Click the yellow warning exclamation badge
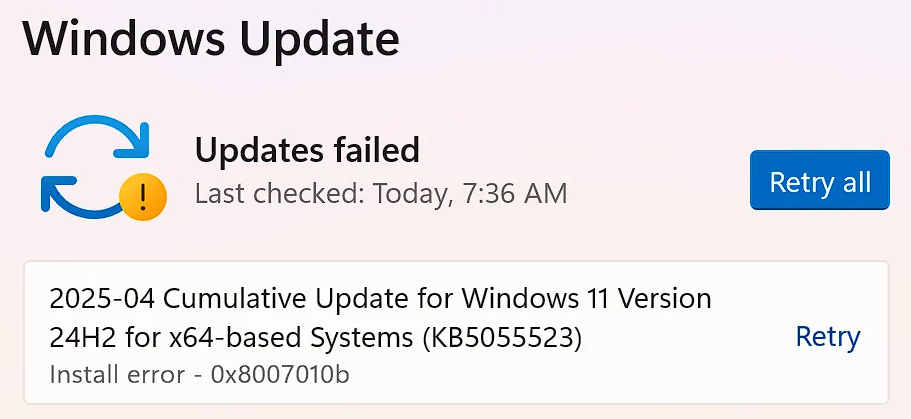This screenshot has height=419, width=911. point(143,196)
